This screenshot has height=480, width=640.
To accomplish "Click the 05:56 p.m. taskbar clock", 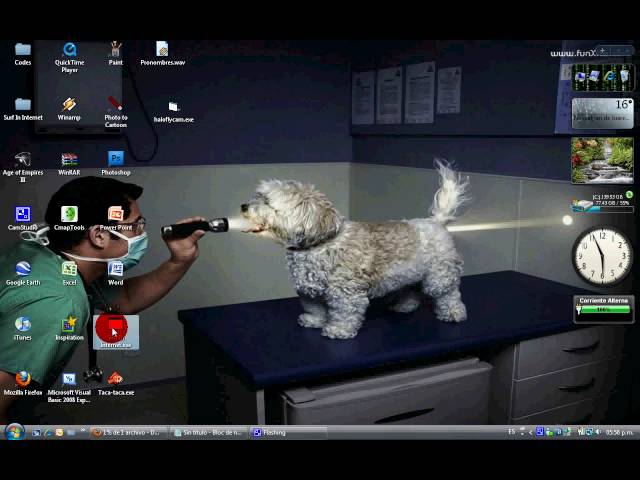I will pos(620,432).
